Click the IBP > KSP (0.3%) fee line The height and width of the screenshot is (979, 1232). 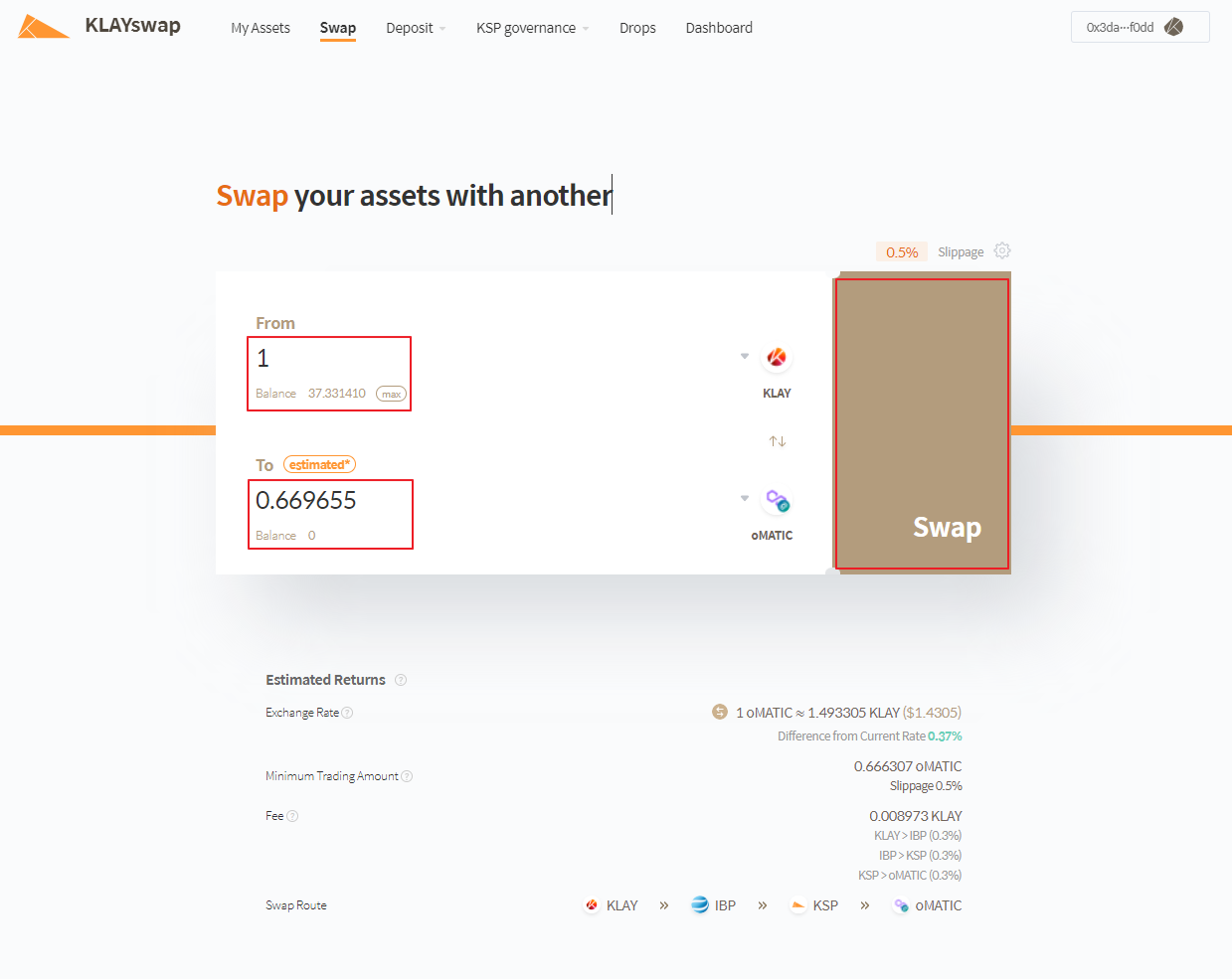pos(920,856)
